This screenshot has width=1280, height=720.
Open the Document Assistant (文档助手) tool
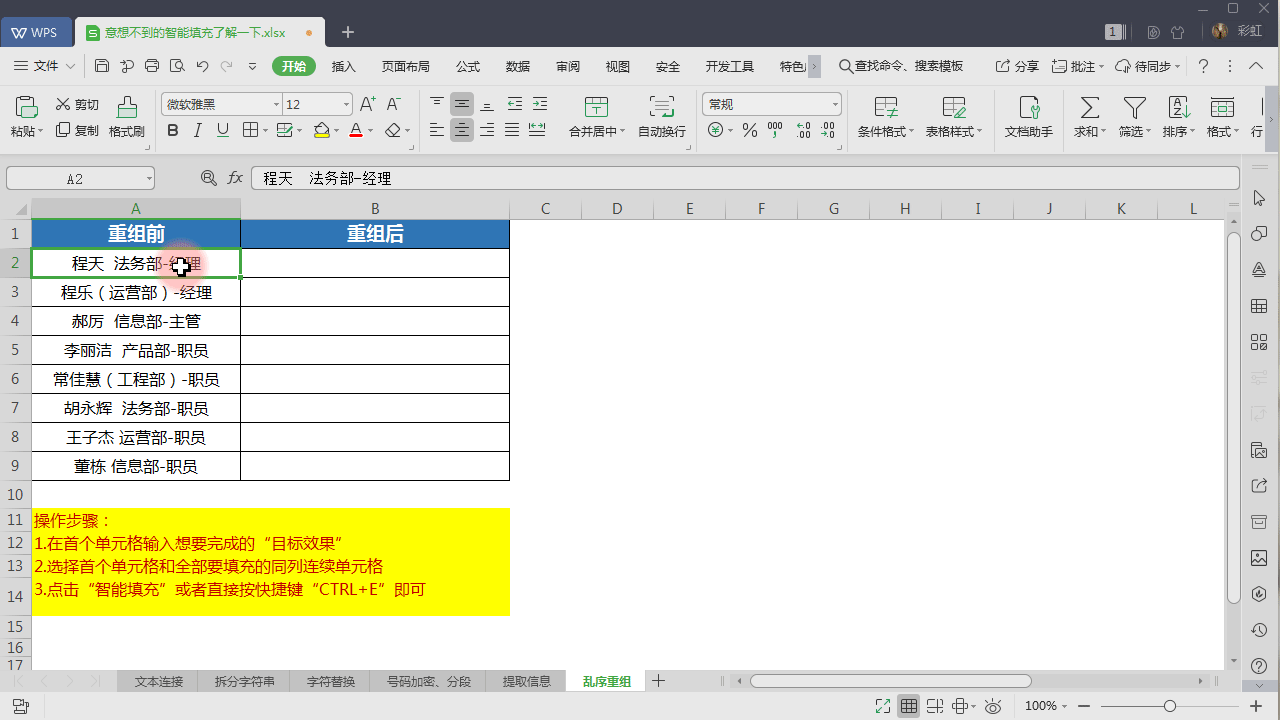[1028, 108]
